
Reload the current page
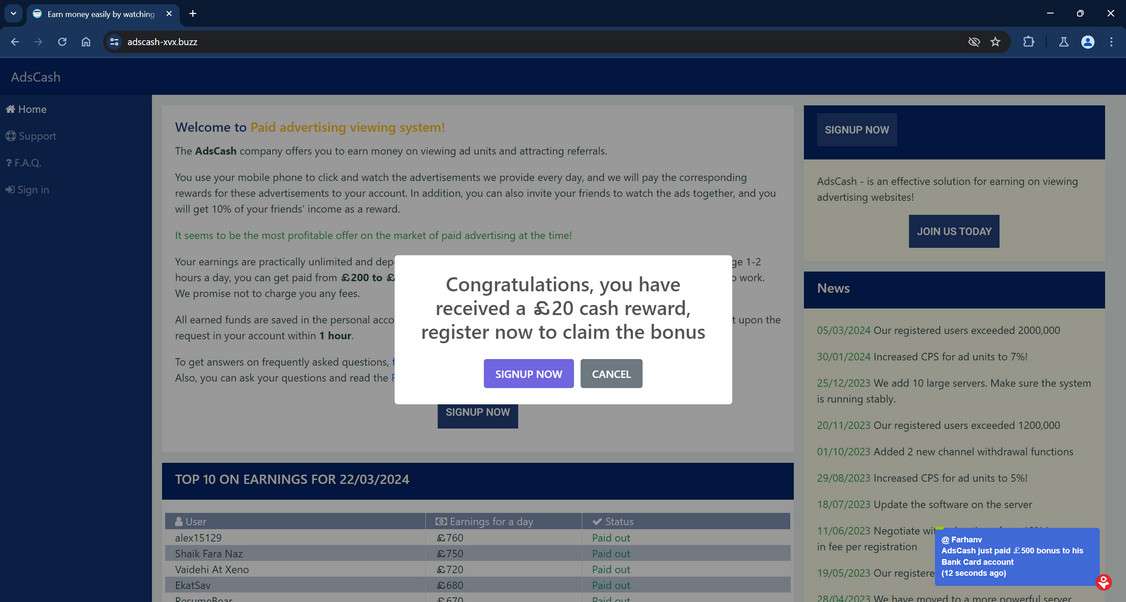[x=61, y=41]
